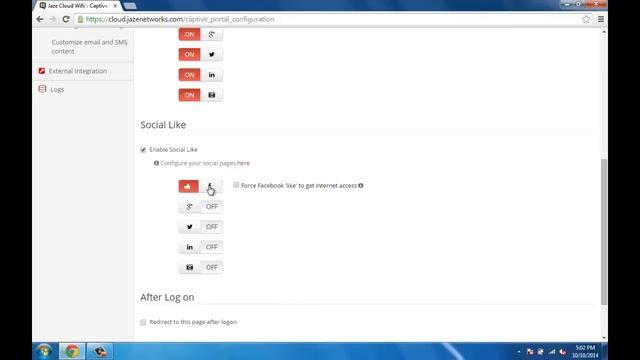Click the page vertical scrollbar thumb
The image size is (640, 360).
coord(604,232)
